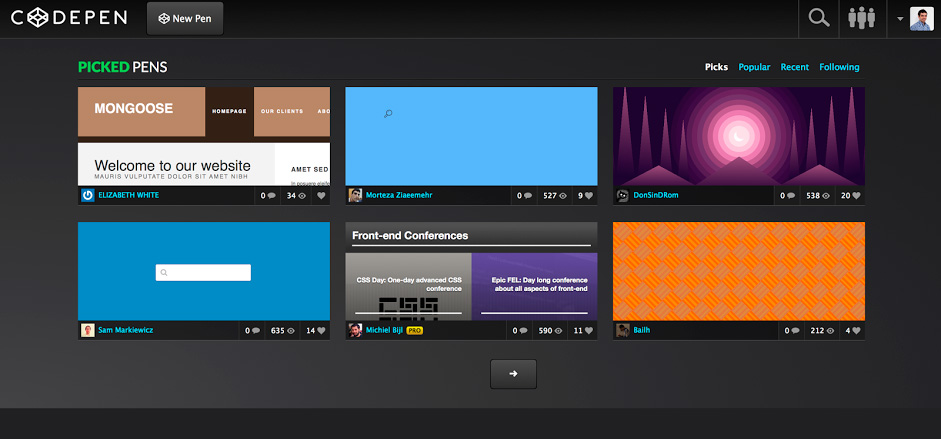The height and width of the screenshot is (439, 941).
Task: Select the Picks tab
Action: [717, 67]
